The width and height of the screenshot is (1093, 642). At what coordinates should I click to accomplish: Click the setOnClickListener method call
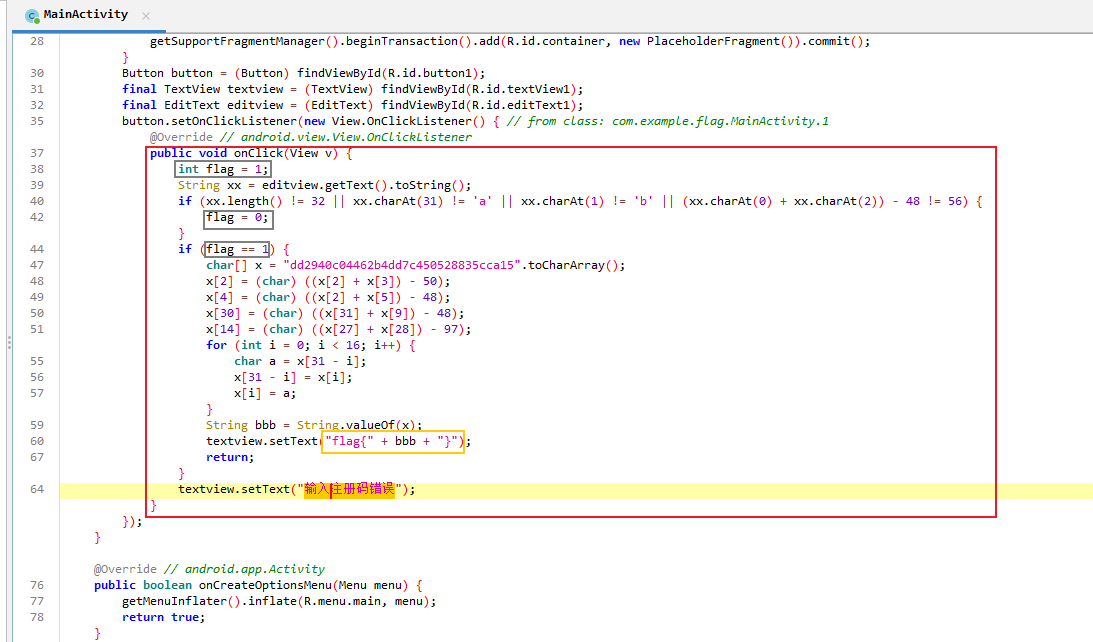222,121
